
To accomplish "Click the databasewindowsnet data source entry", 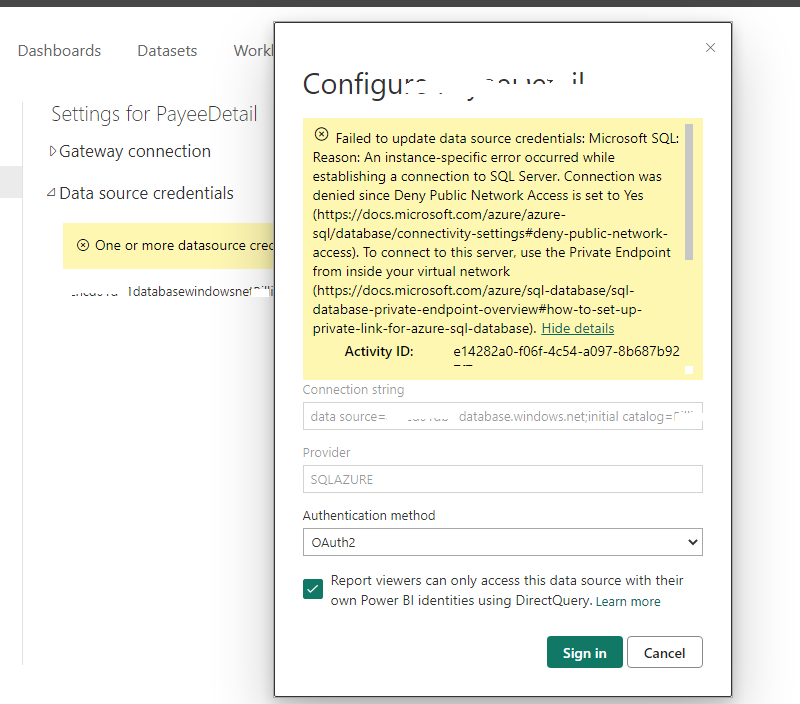I will click(172, 292).
